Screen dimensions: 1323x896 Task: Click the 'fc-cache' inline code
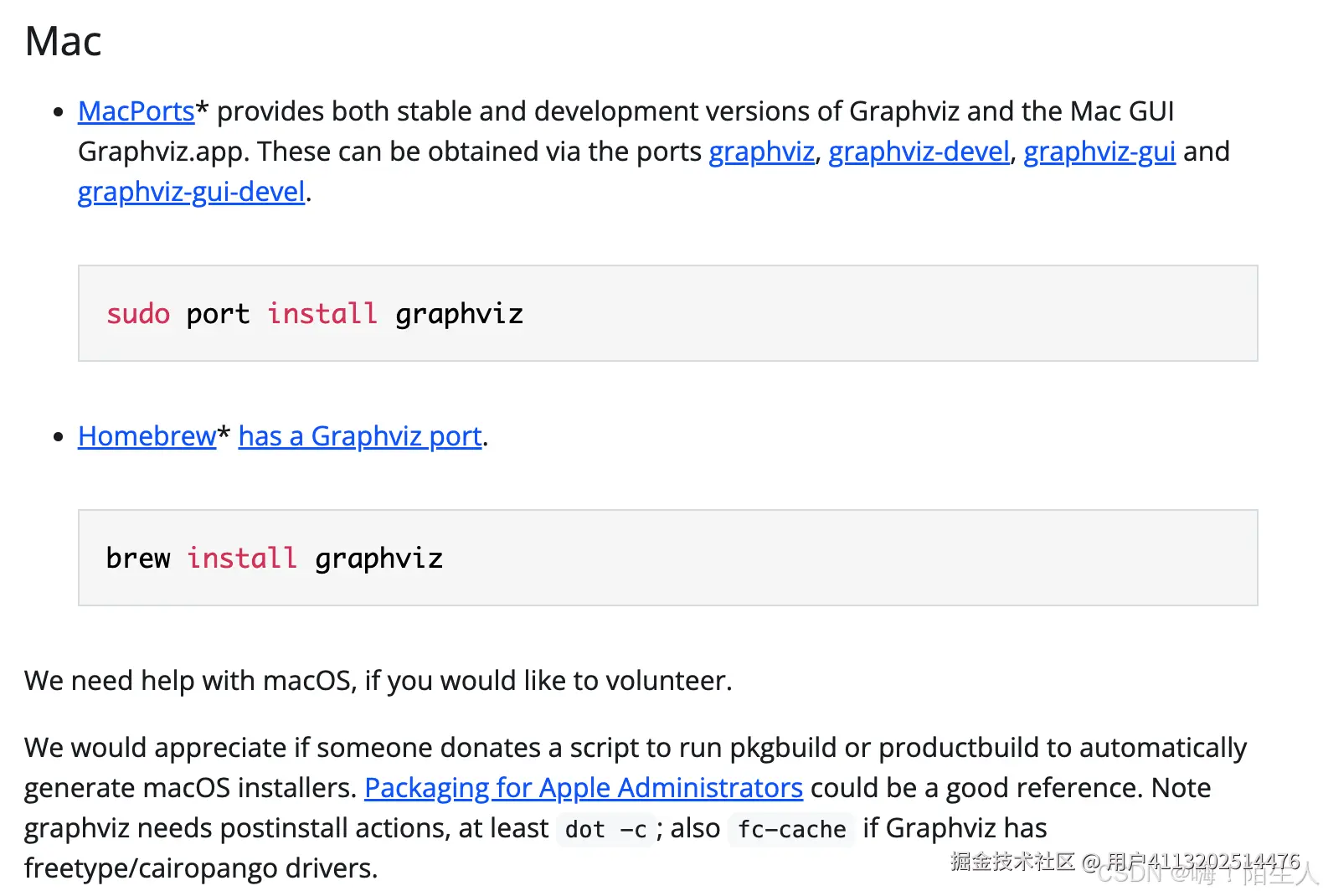pyautogui.click(x=791, y=830)
